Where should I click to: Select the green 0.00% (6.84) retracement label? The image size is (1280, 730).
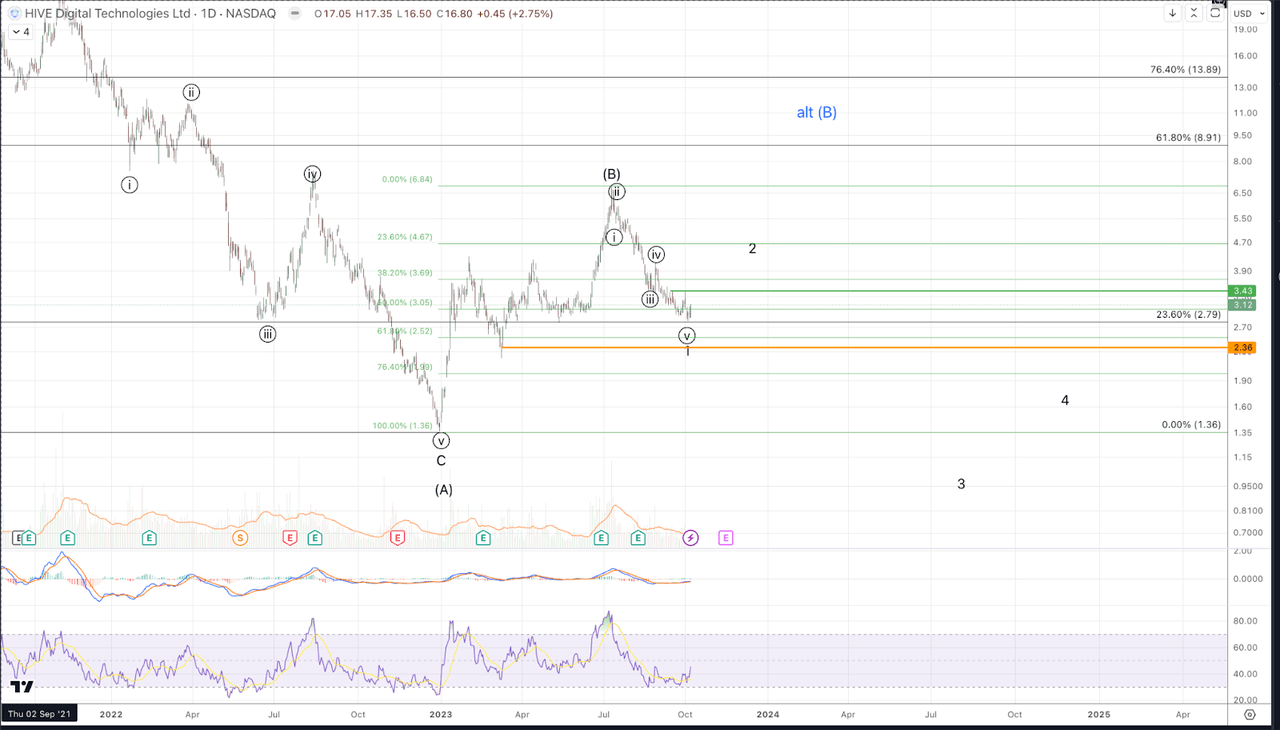pyautogui.click(x=407, y=180)
